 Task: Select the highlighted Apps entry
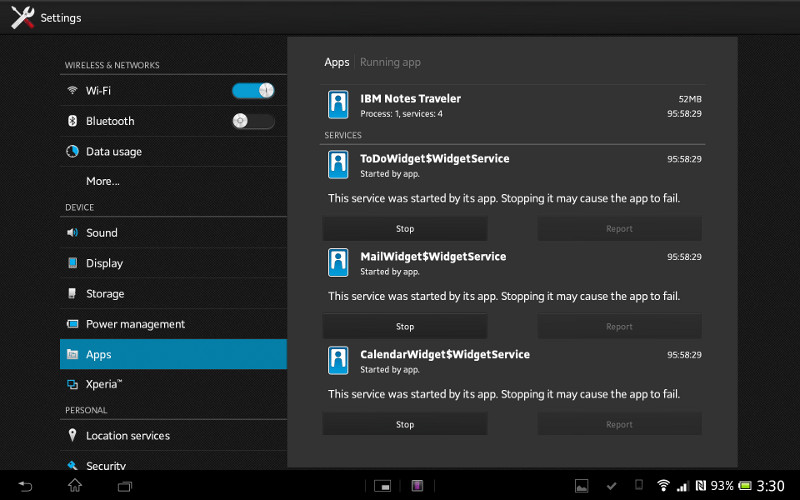tap(173, 354)
